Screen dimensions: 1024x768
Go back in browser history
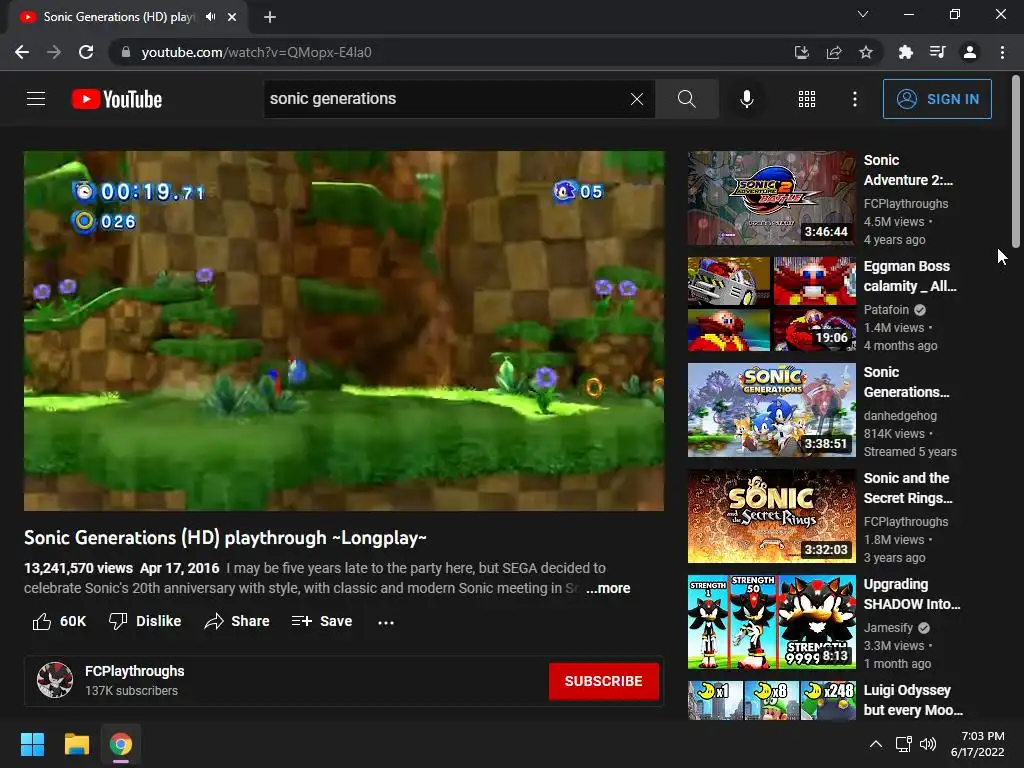click(22, 52)
